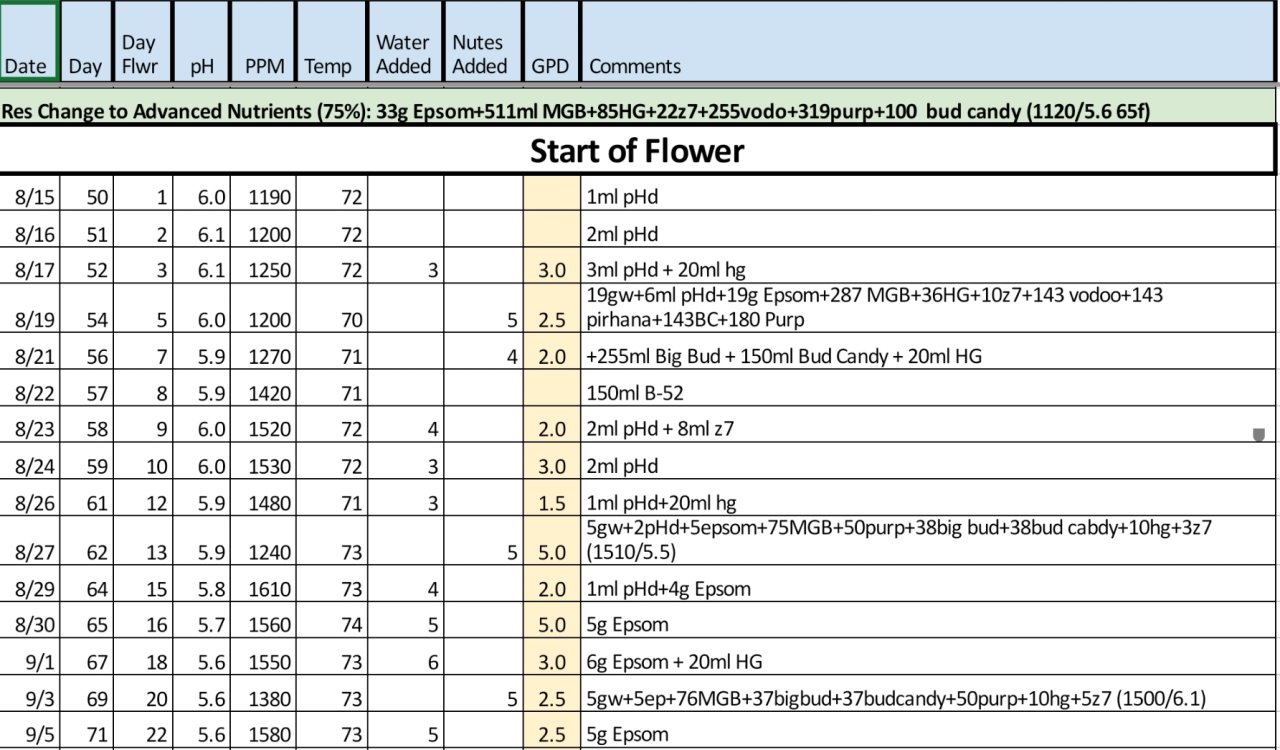This screenshot has width=1280, height=750.
Task: Click comment '1ml pHd+20ml hg'
Action: [662, 504]
